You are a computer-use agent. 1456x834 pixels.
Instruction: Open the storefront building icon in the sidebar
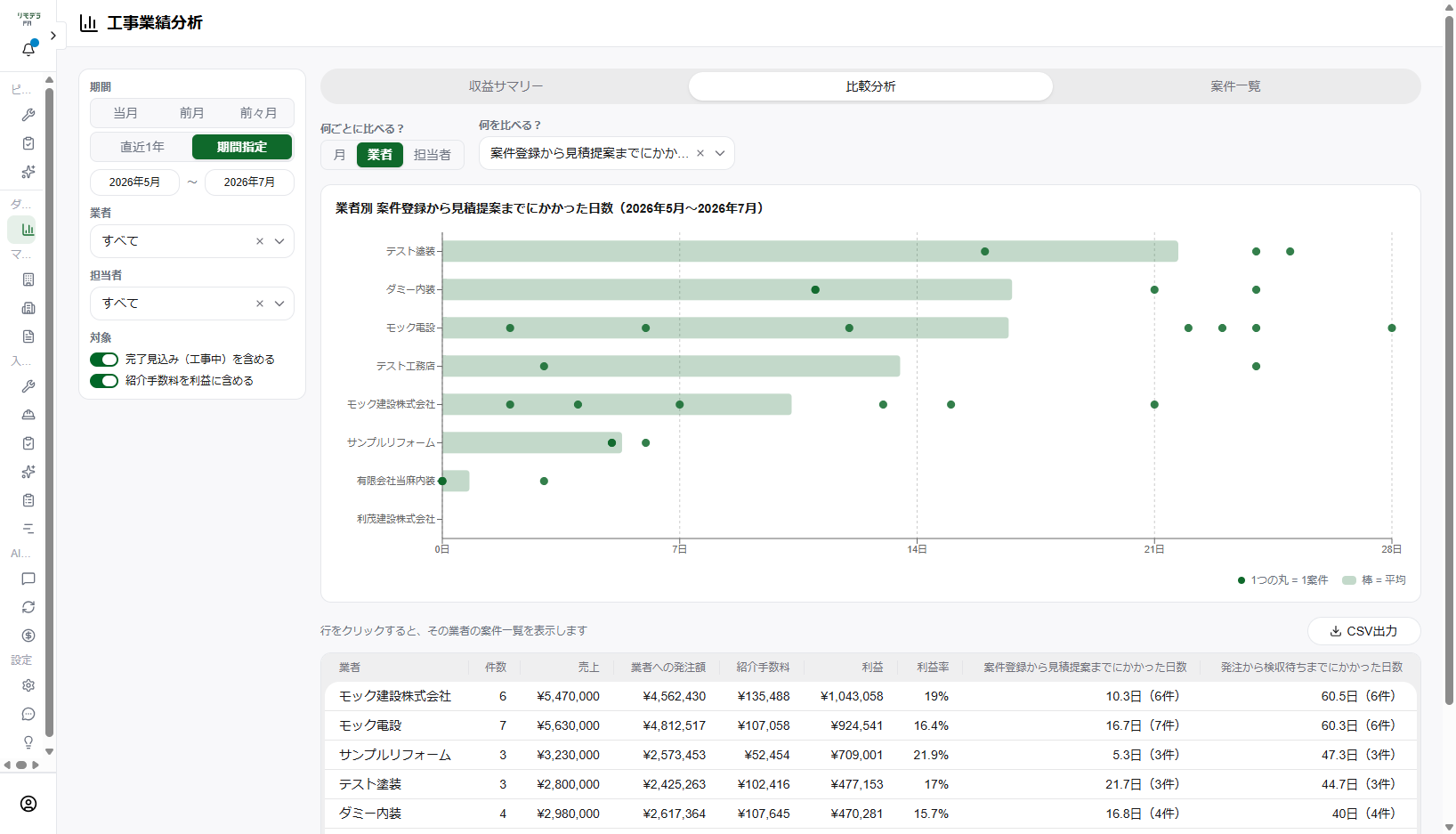(28, 308)
